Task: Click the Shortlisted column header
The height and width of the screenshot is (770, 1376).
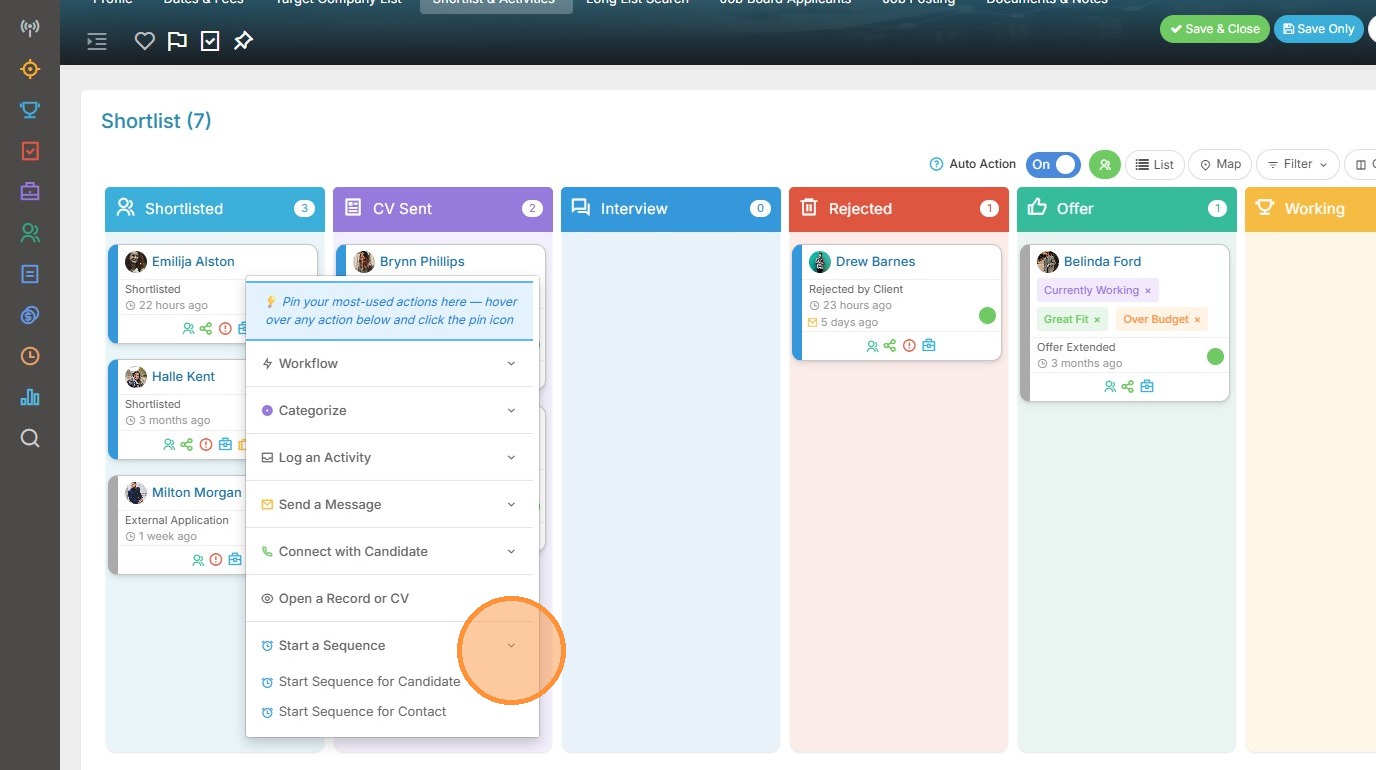Action: coord(215,209)
